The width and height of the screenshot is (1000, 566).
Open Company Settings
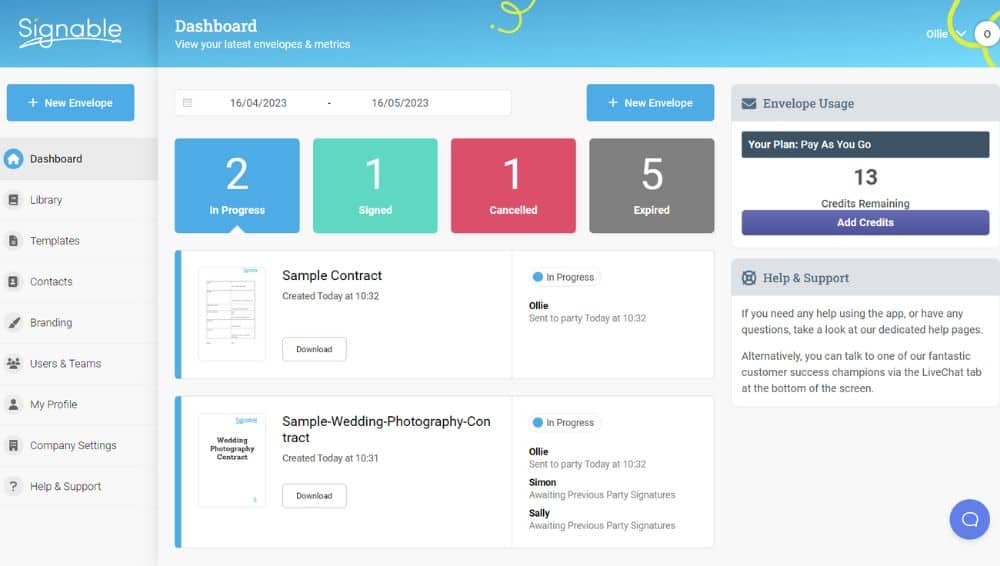pos(78,445)
